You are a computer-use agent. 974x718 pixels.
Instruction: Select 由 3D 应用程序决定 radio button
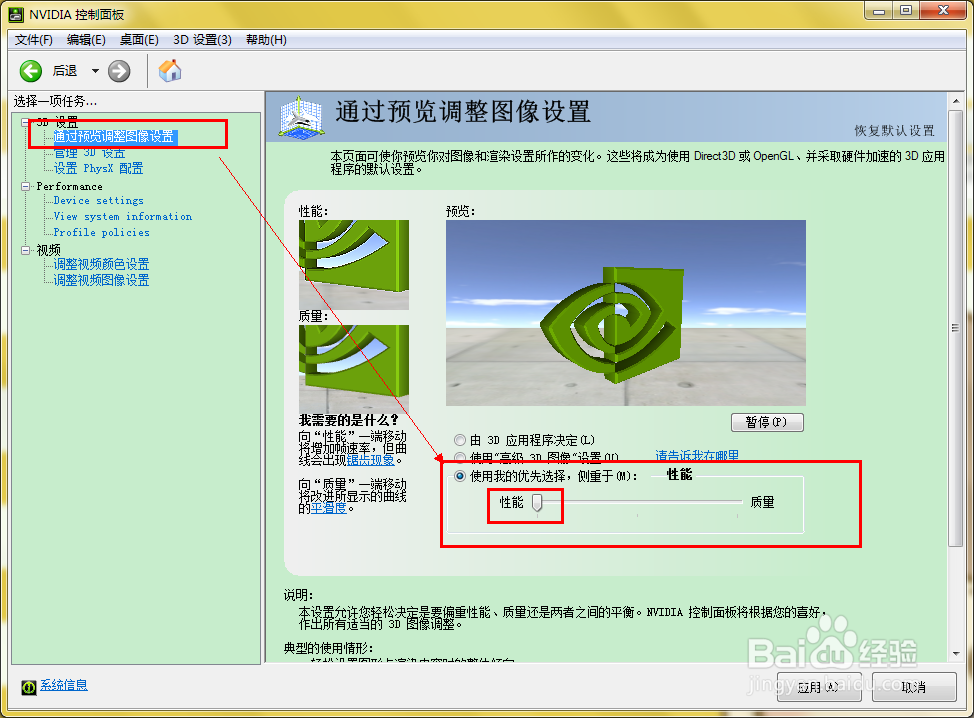(460, 440)
